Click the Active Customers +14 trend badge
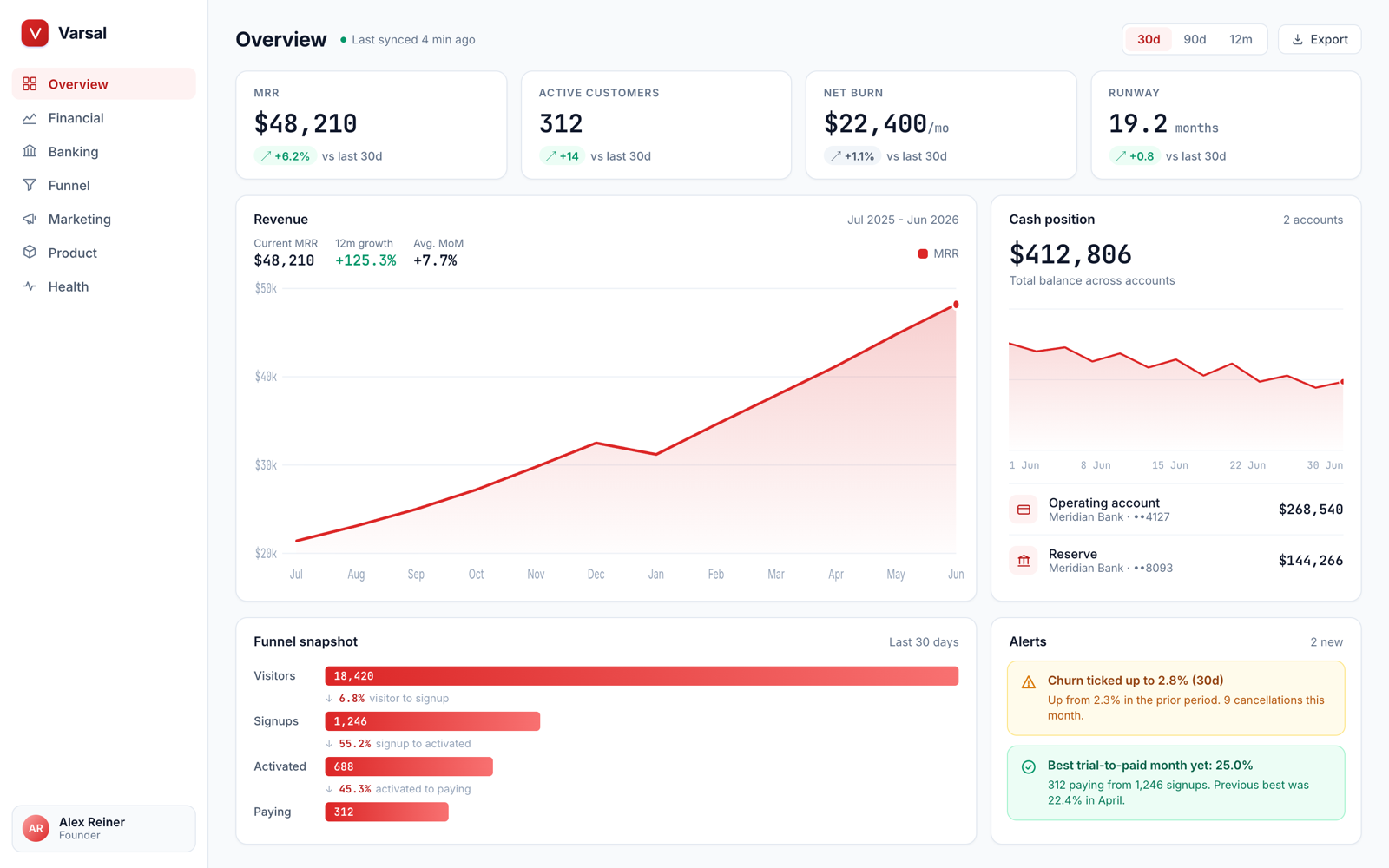The width and height of the screenshot is (1389, 868). coord(562,156)
